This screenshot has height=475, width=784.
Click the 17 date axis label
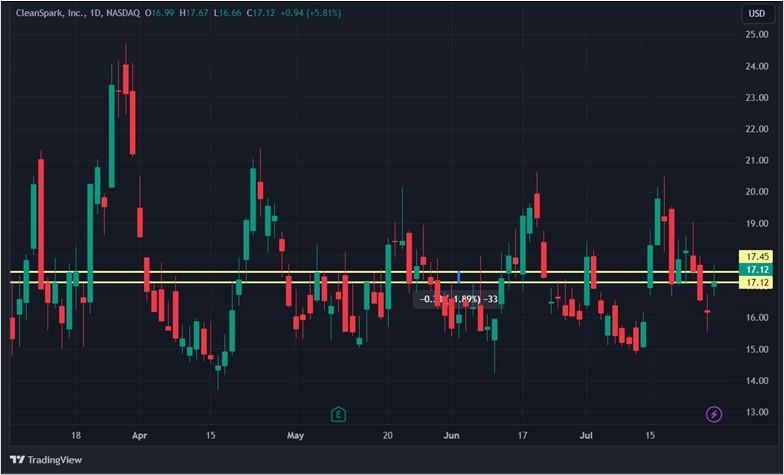point(522,436)
